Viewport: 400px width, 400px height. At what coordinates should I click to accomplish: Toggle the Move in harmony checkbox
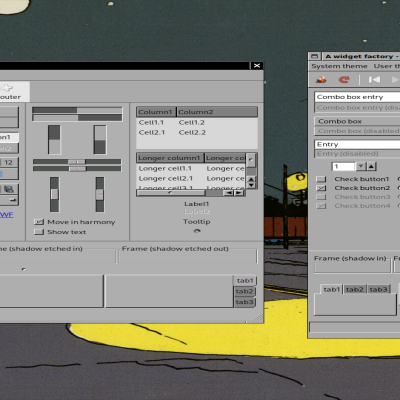pyautogui.click(x=39, y=222)
